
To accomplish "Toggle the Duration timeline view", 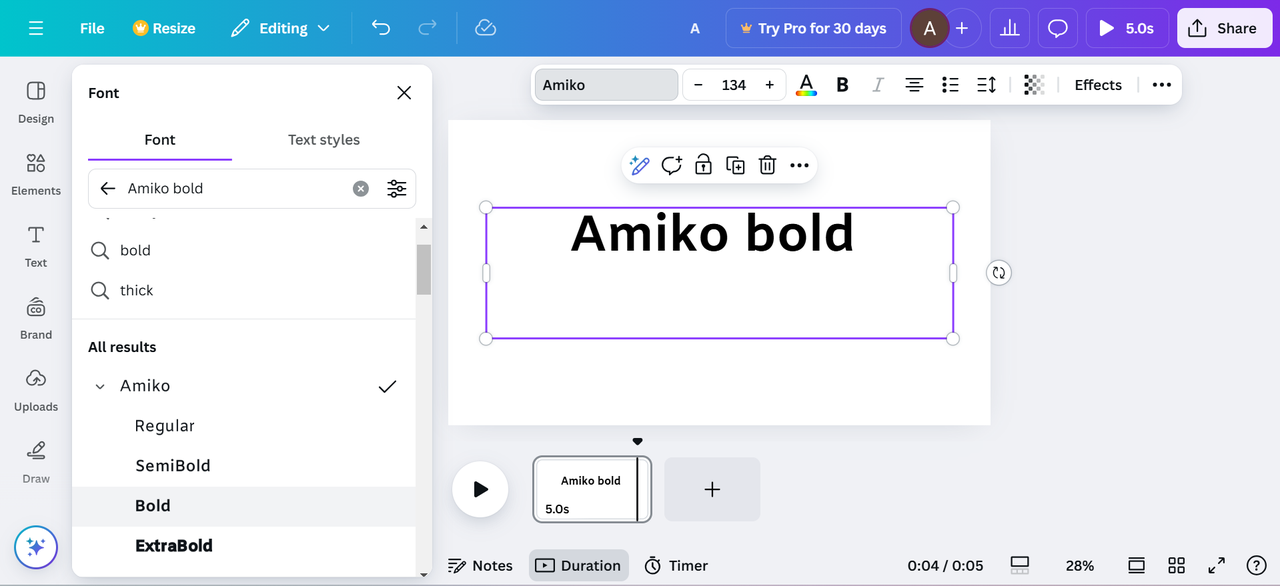I will (x=579, y=566).
